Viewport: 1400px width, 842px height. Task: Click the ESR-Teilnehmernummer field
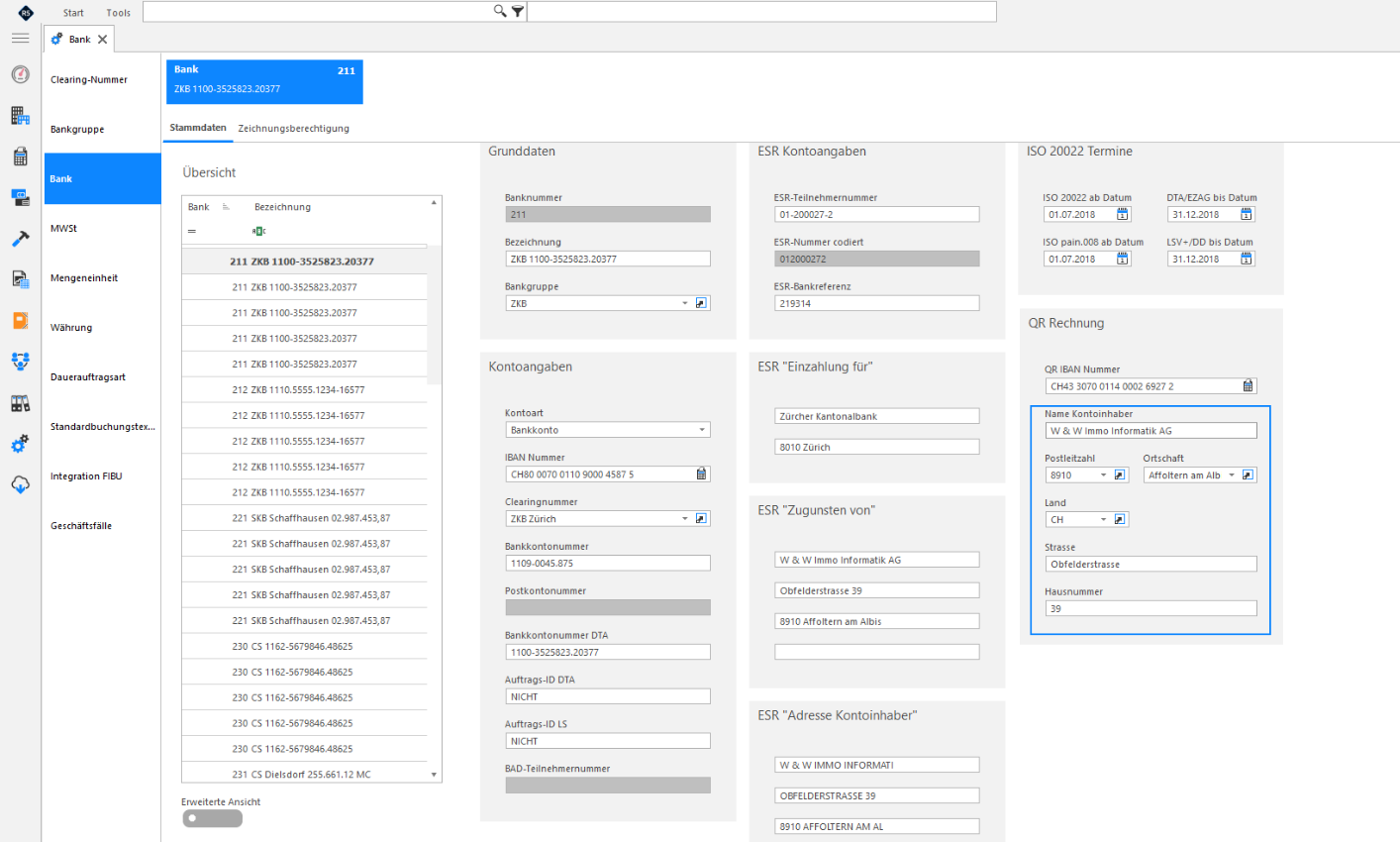tap(877, 214)
